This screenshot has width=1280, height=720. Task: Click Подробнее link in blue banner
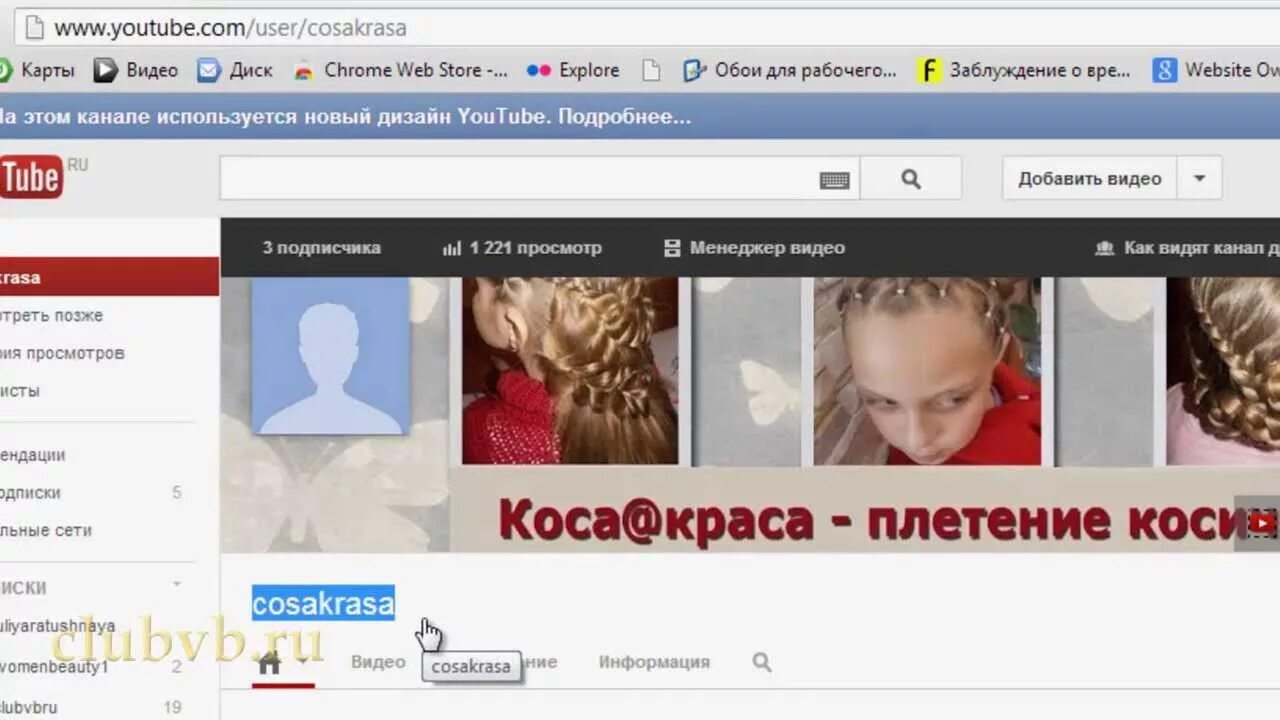[624, 117]
